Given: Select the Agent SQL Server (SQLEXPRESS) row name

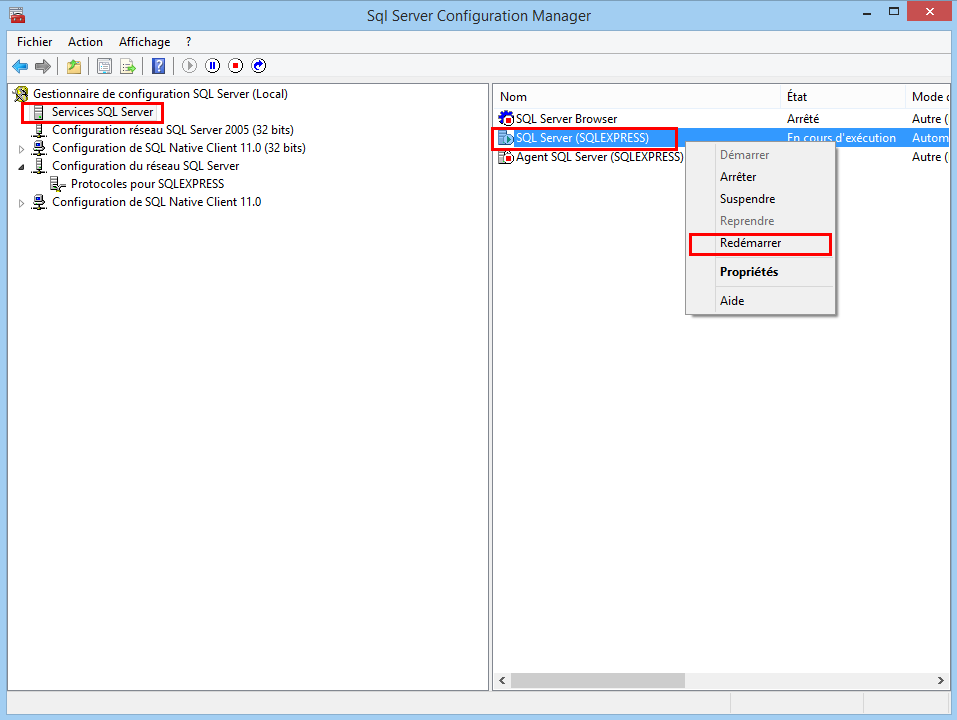Looking at the screenshot, I should (x=599, y=157).
